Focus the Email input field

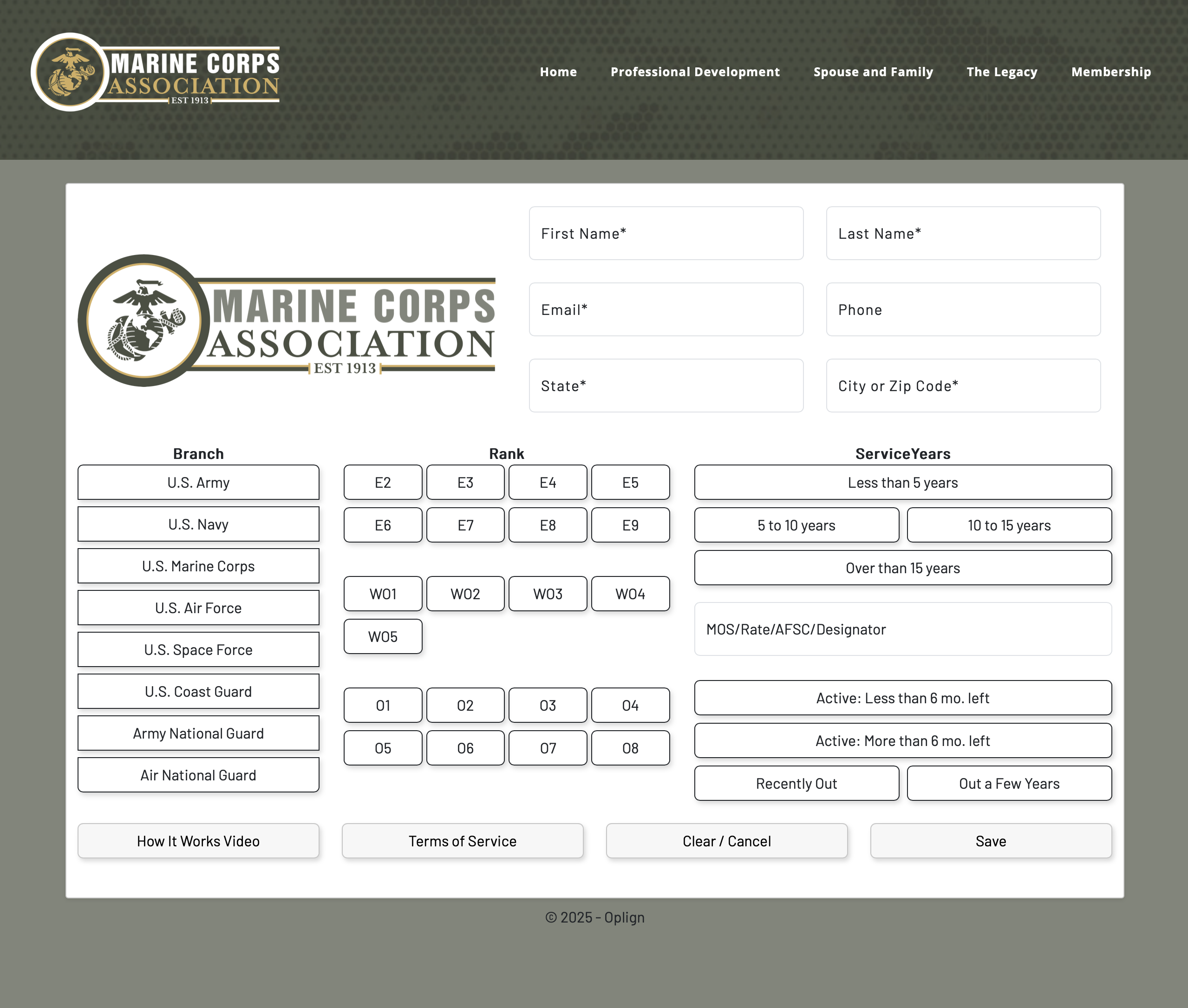click(x=666, y=309)
